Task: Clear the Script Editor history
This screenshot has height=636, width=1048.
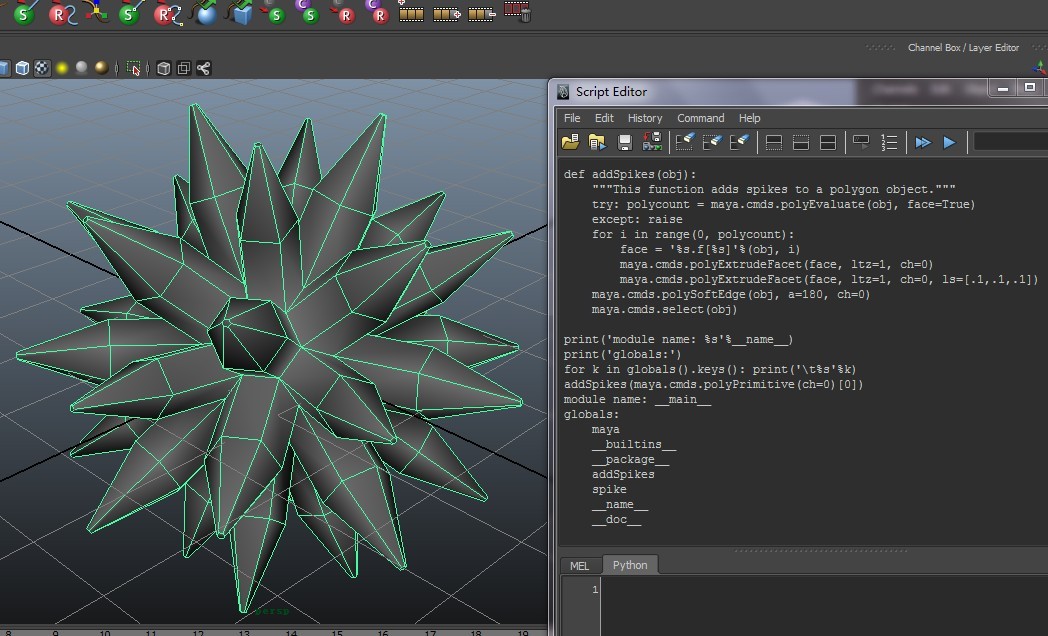Action: click(x=684, y=142)
